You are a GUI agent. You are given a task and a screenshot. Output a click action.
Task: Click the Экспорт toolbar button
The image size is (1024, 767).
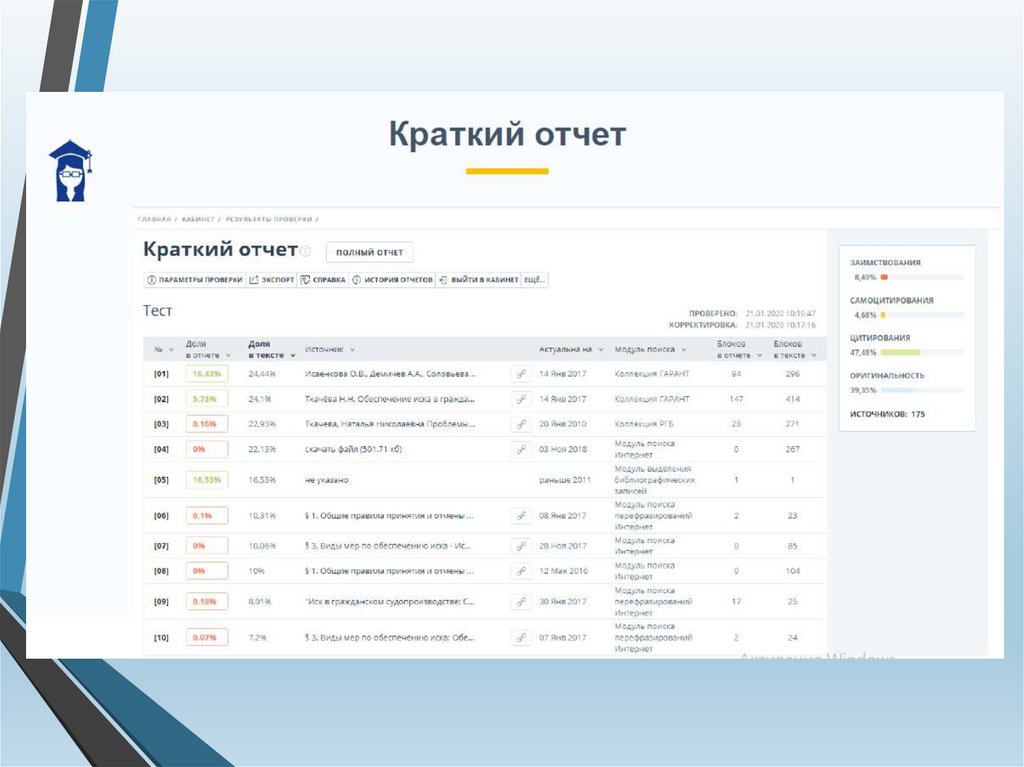click(x=272, y=280)
